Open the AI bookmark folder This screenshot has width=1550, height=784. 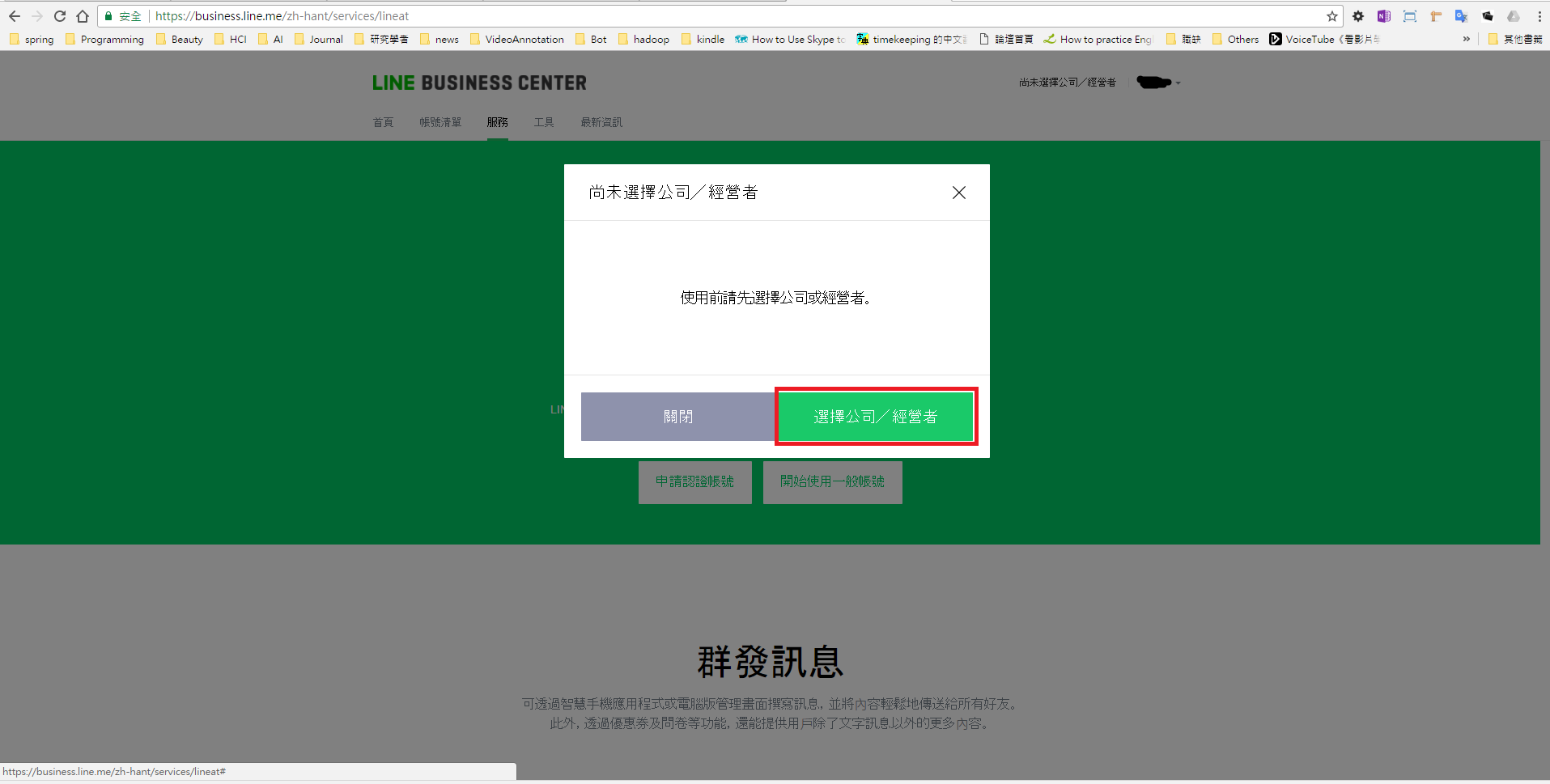[x=270, y=39]
